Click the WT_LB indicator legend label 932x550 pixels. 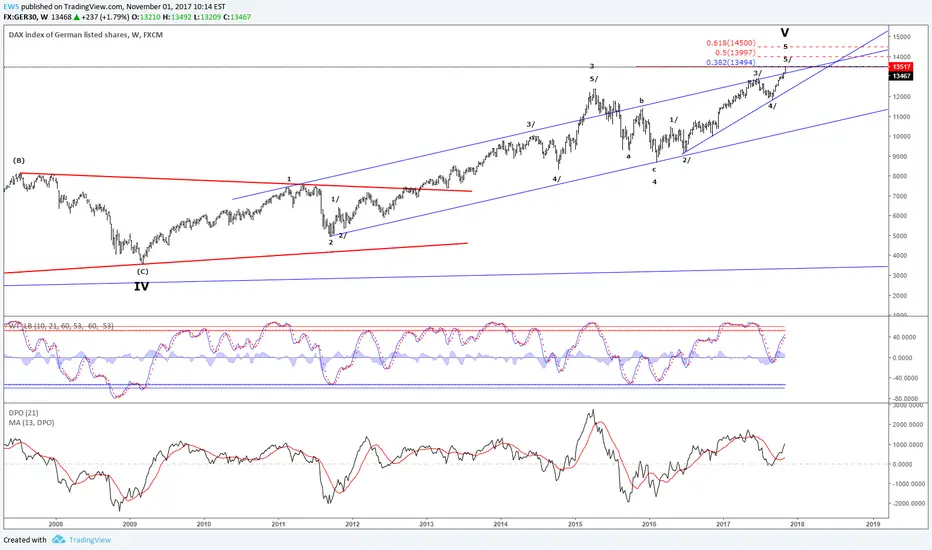pos(61,326)
